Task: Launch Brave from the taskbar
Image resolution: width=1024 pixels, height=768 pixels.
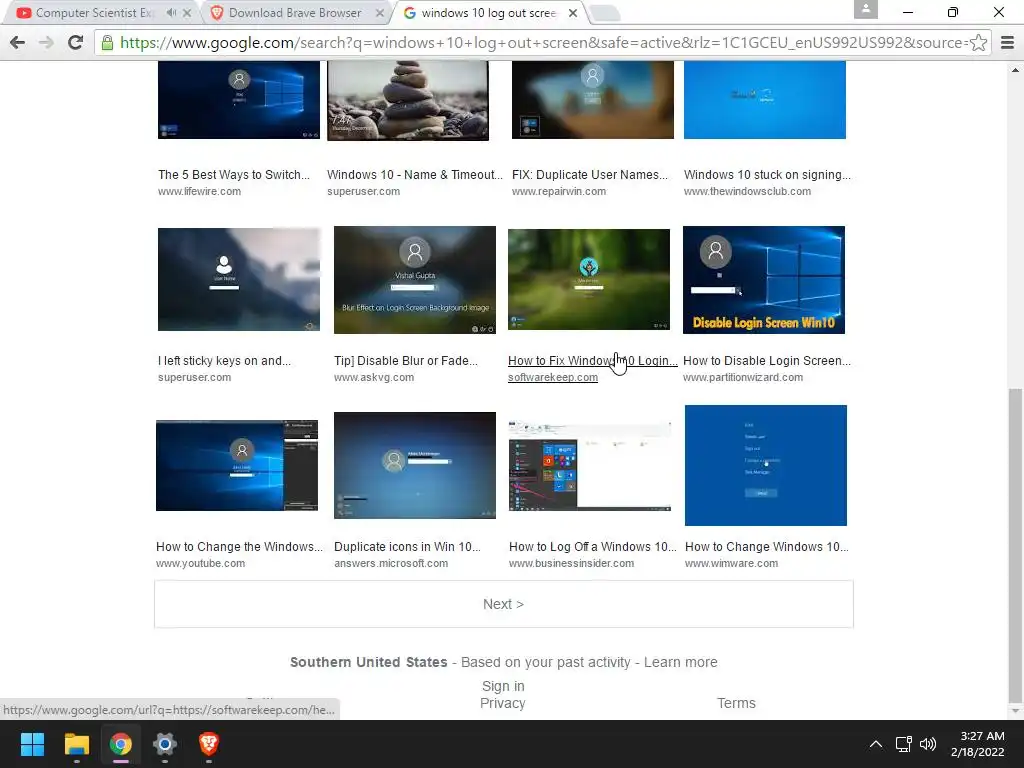Action: 208,744
